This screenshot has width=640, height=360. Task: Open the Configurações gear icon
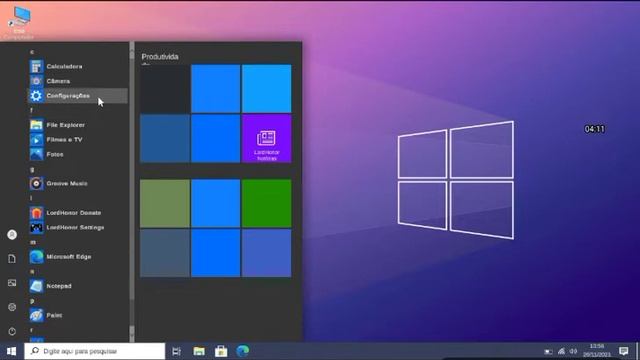(36, 96)
